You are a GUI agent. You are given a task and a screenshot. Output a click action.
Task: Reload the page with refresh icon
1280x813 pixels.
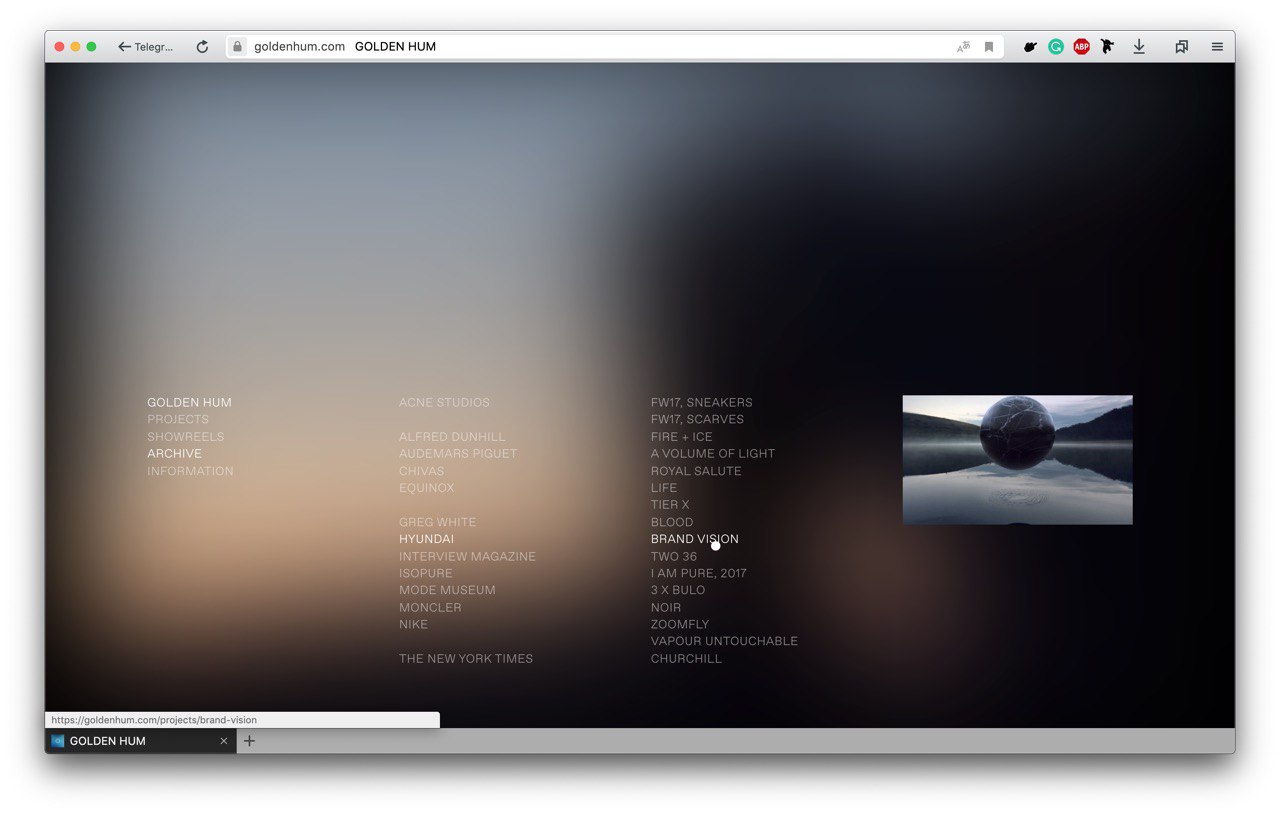202,46
